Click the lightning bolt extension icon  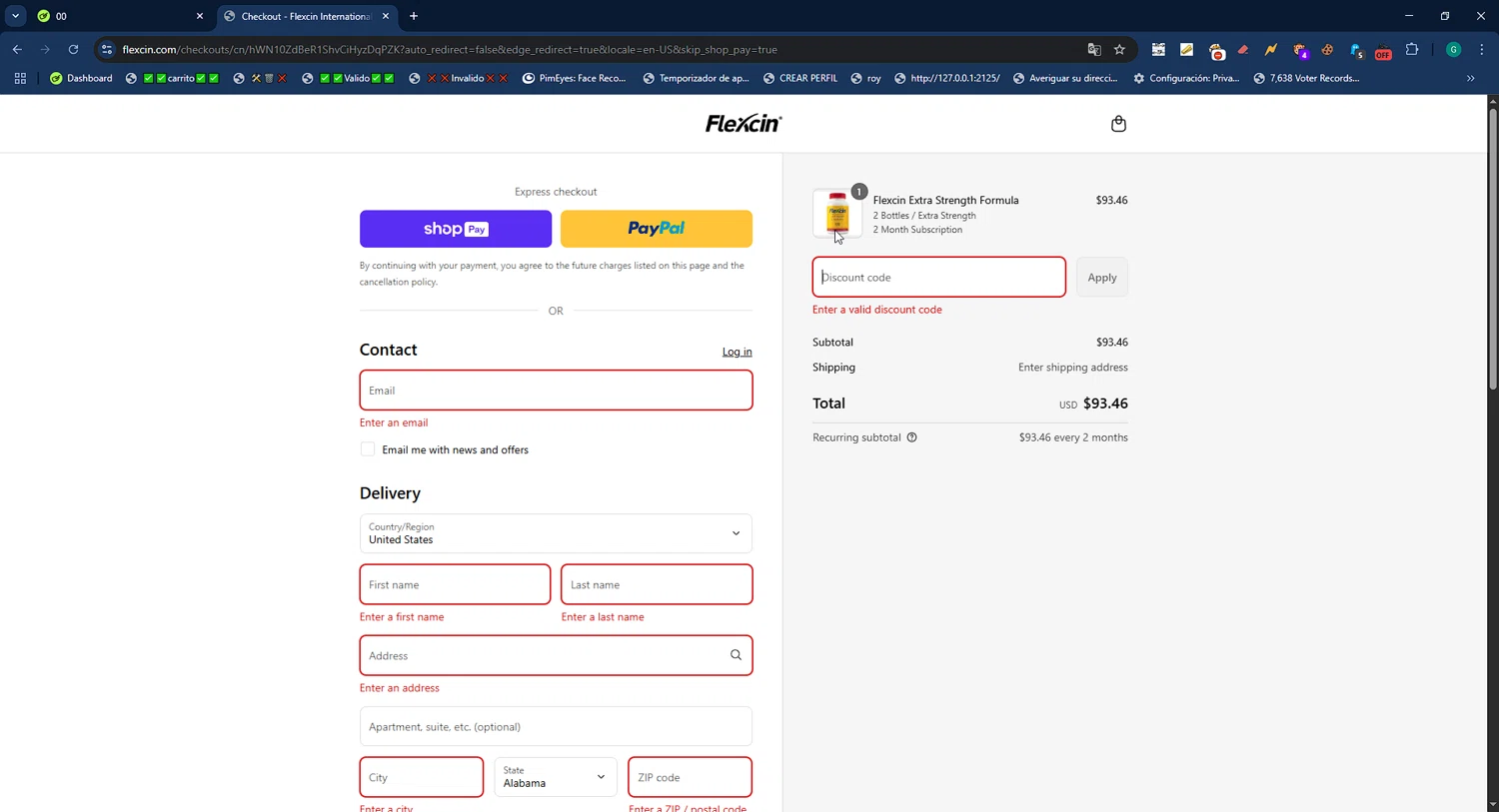[1271, 49]
